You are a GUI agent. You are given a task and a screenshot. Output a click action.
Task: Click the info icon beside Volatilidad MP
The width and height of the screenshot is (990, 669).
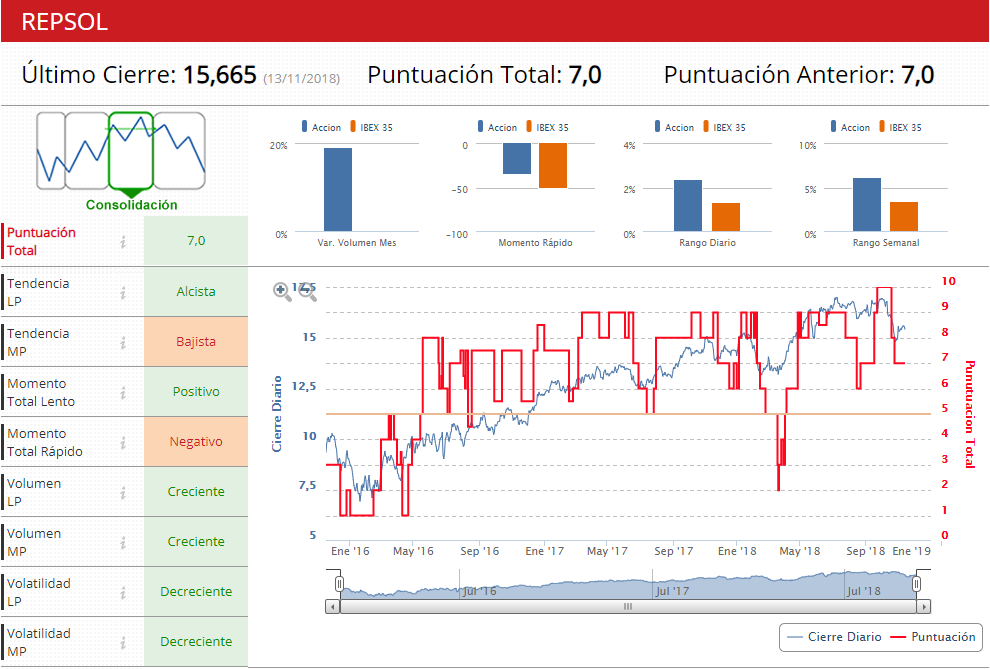coord(123,642)
